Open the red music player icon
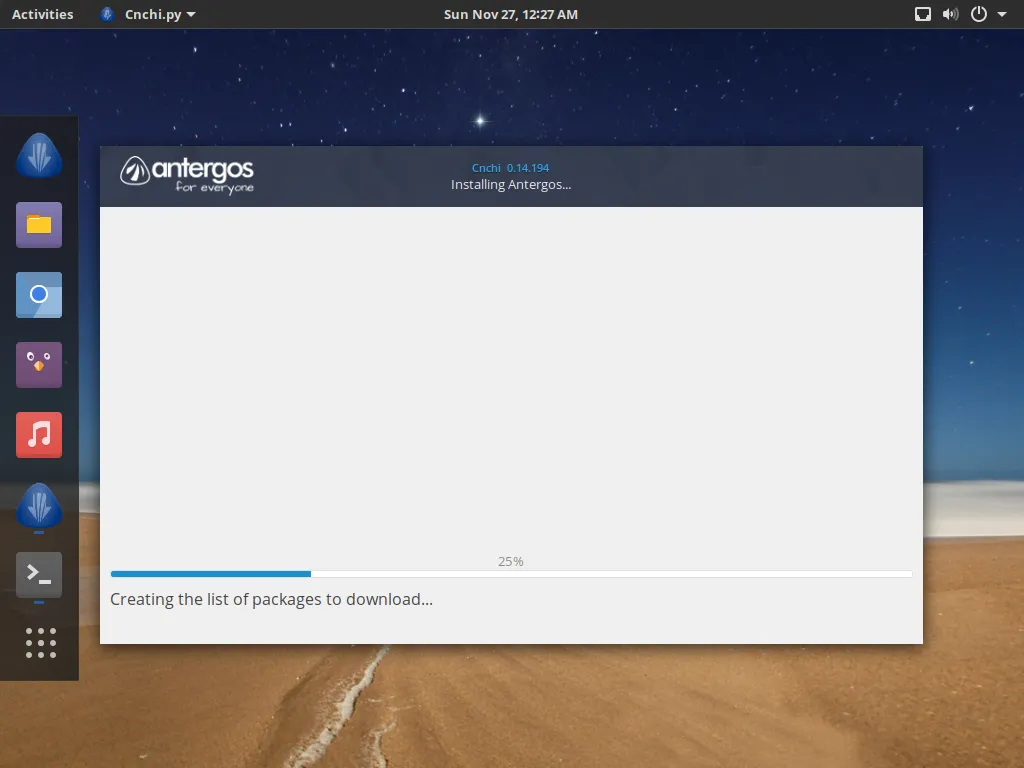The width and height of the screenshot is (1024, 768). point(39,435)
